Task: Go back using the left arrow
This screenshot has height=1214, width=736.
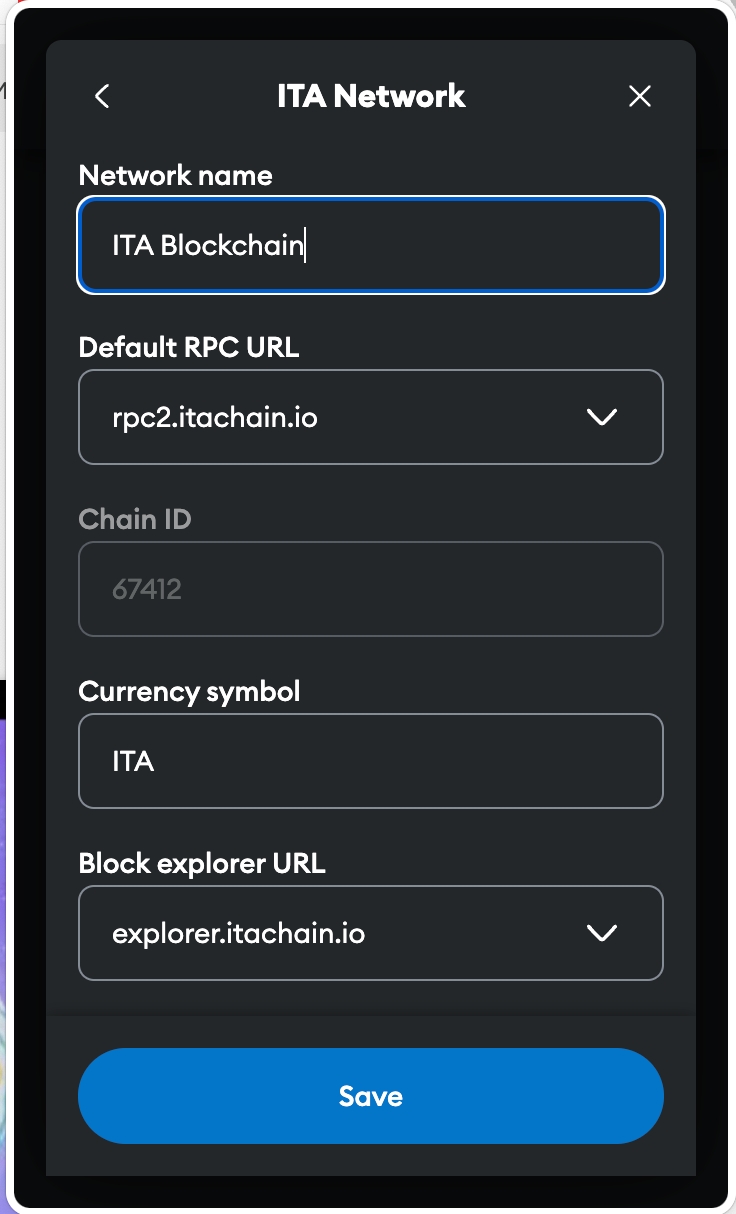Action: tap(102, 96)
